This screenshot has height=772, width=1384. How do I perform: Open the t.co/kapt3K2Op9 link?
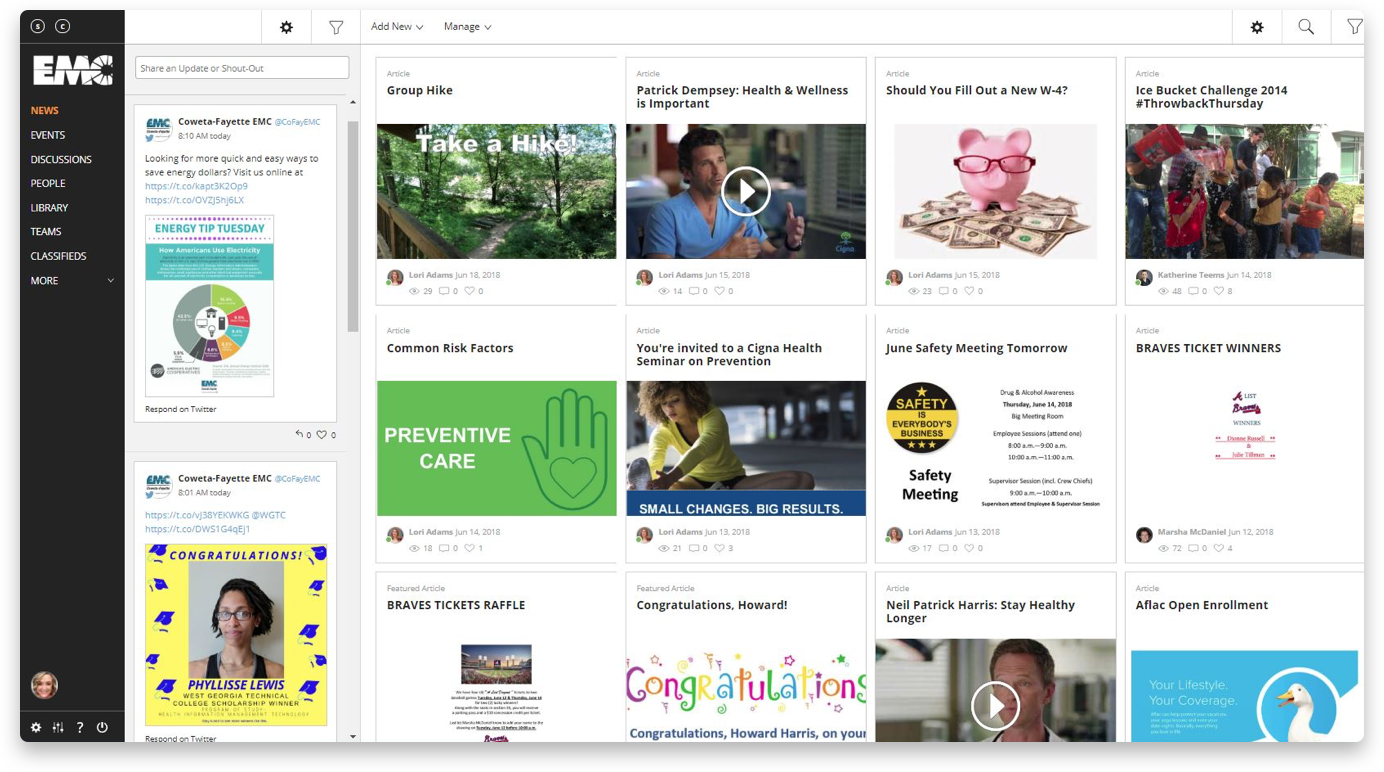(196, 186)
